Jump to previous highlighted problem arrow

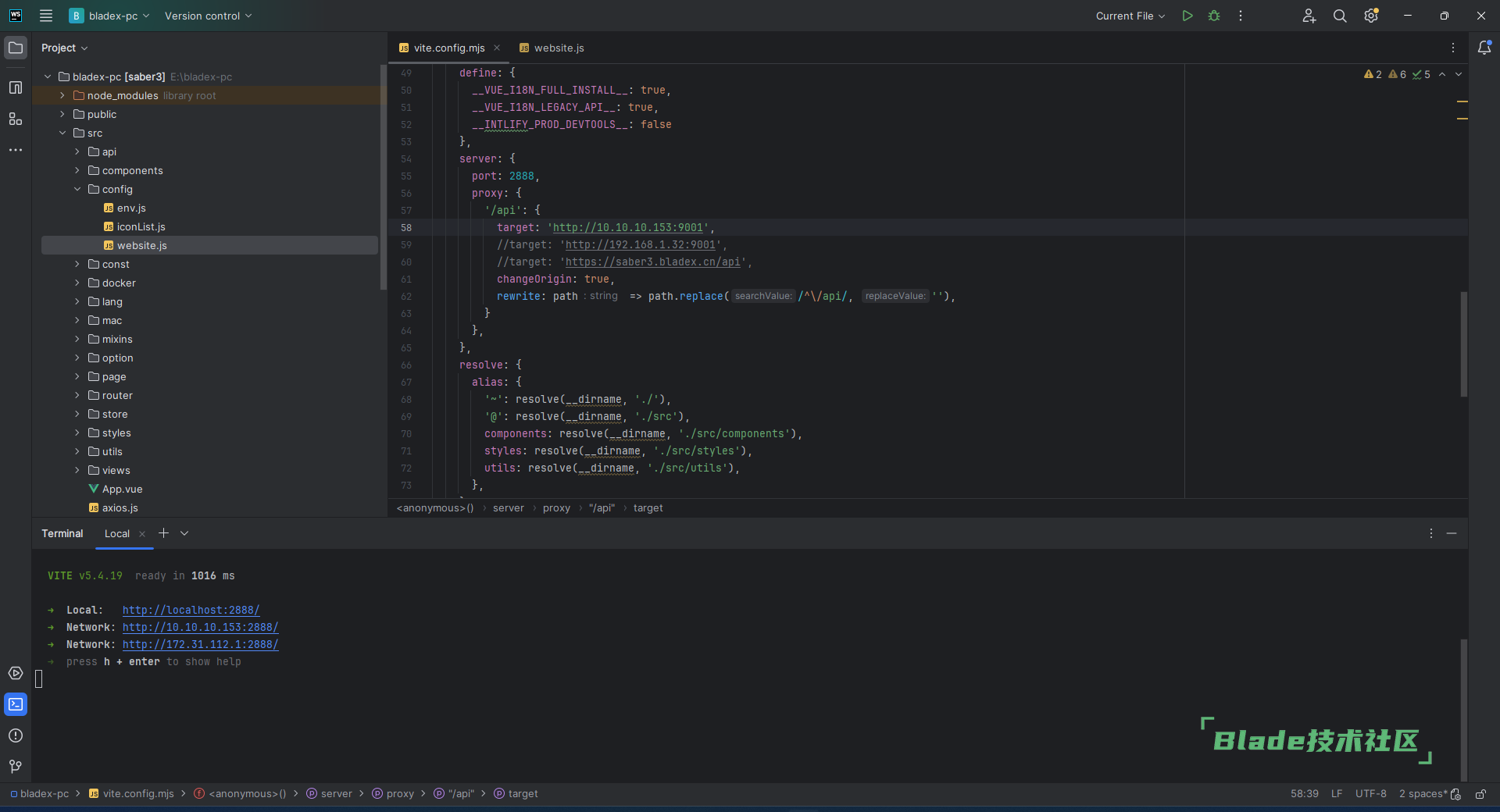pyautogui.click(x=1442, y=75)
